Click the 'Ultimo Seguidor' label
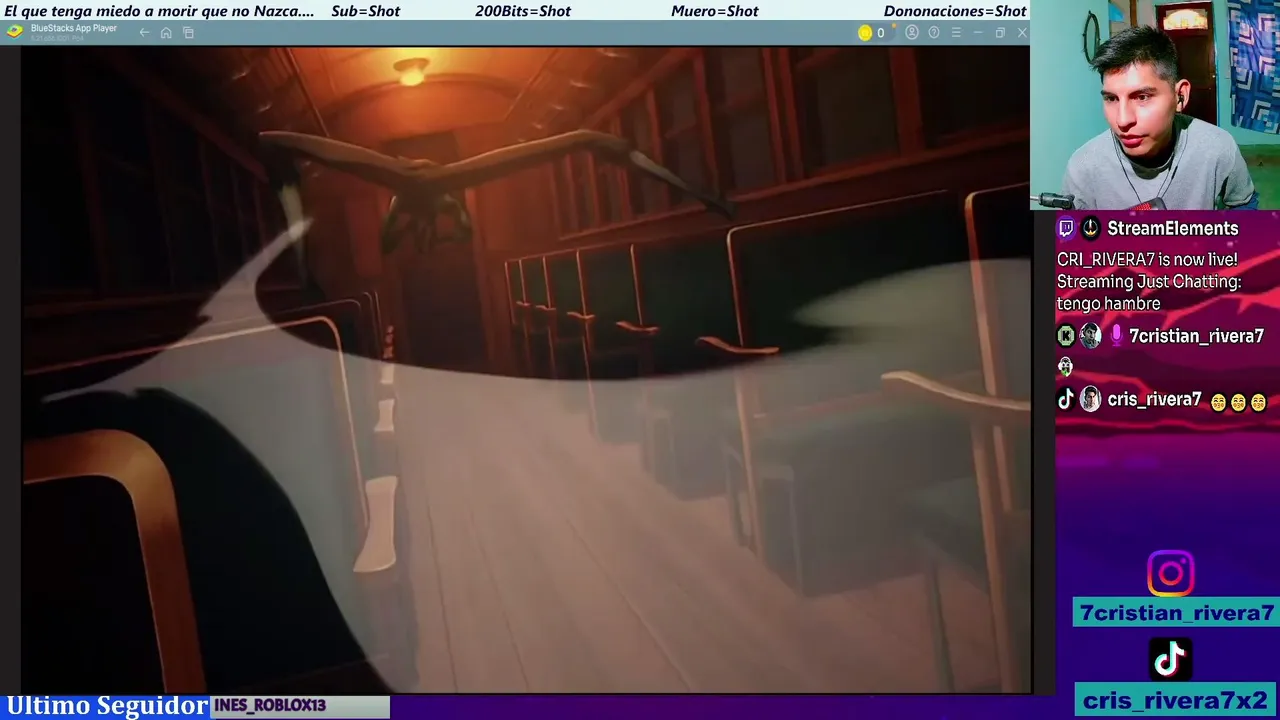Viewport: 1280px width, 720px height. click(107, 706)
